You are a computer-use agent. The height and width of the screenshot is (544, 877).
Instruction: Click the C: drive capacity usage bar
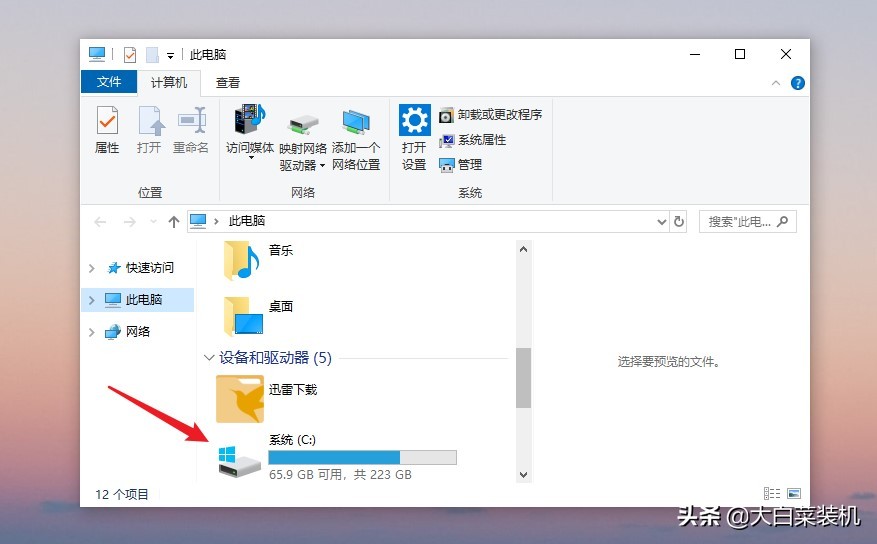tap(362, 457)
